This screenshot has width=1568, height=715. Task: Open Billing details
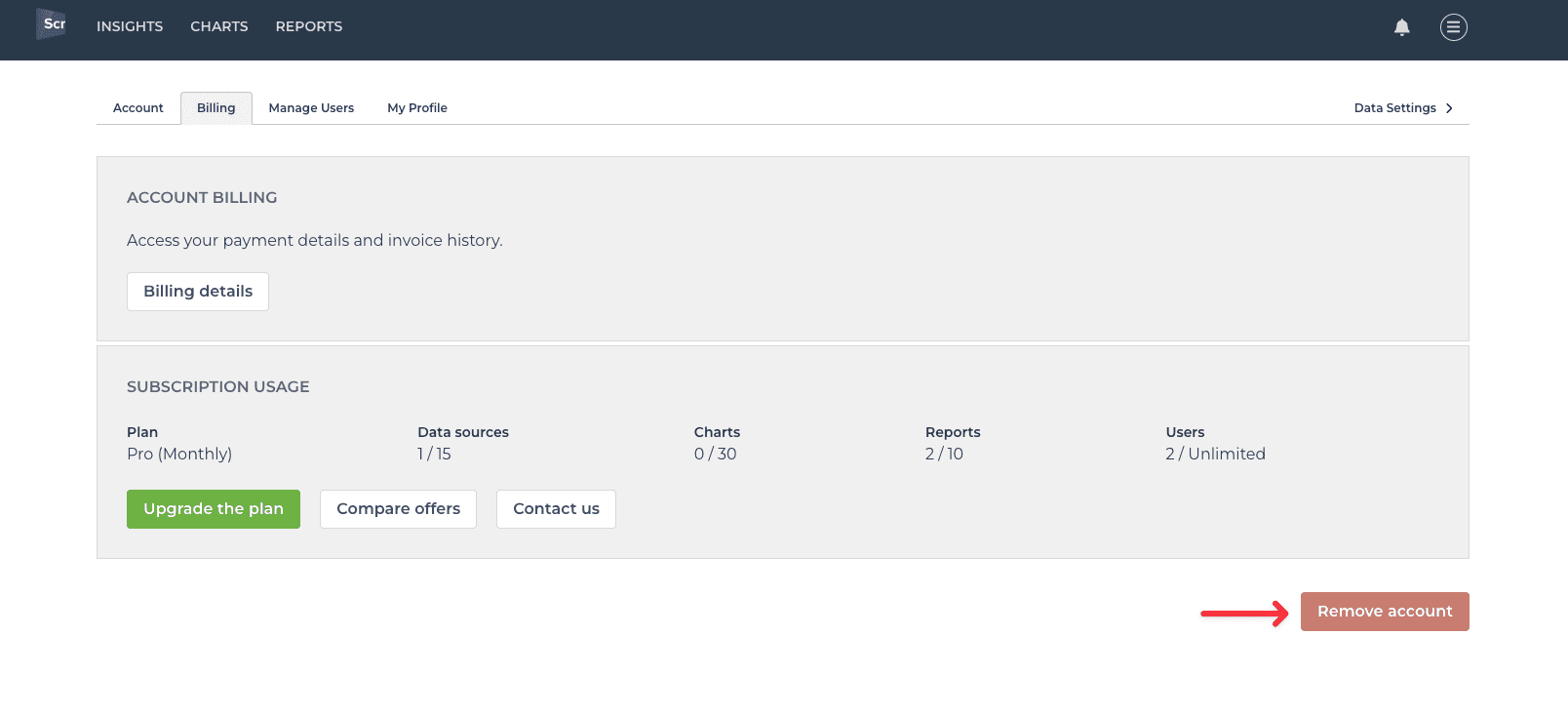[198, 292]
